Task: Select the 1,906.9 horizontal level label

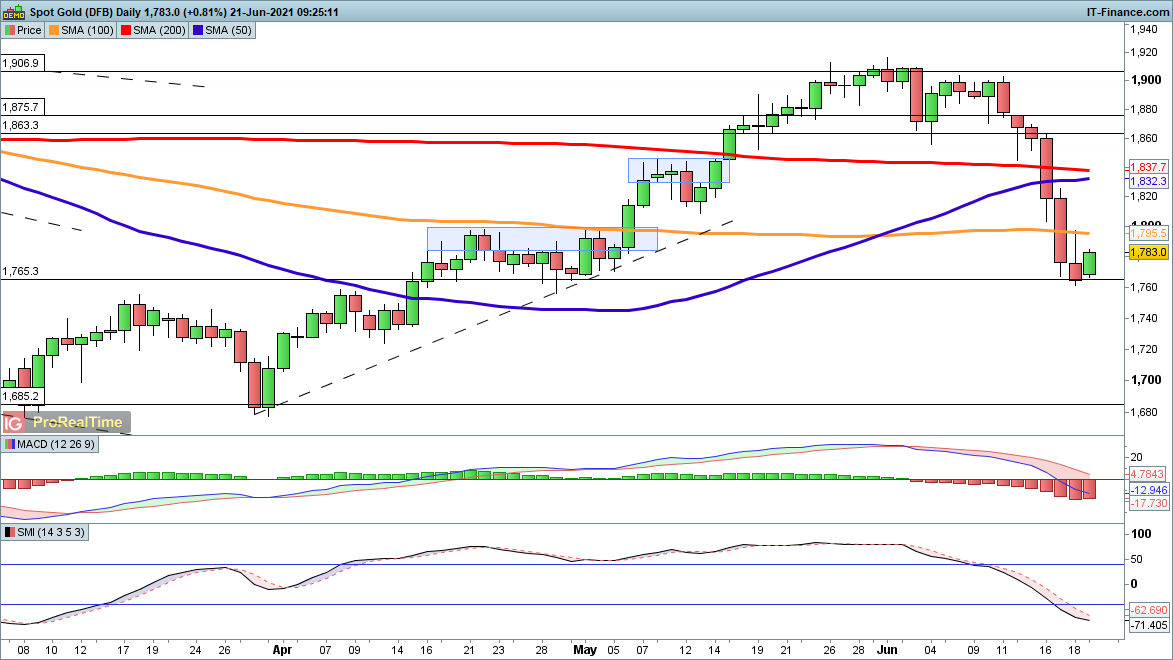Action: 21,63
